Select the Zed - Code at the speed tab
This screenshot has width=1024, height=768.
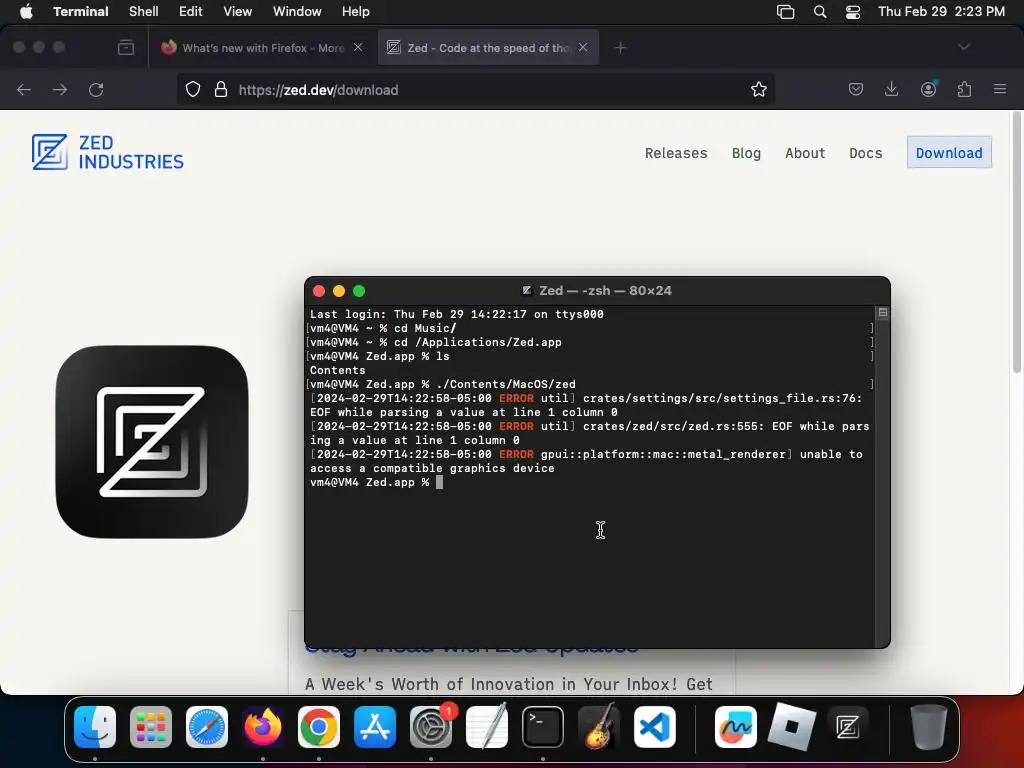488,48
